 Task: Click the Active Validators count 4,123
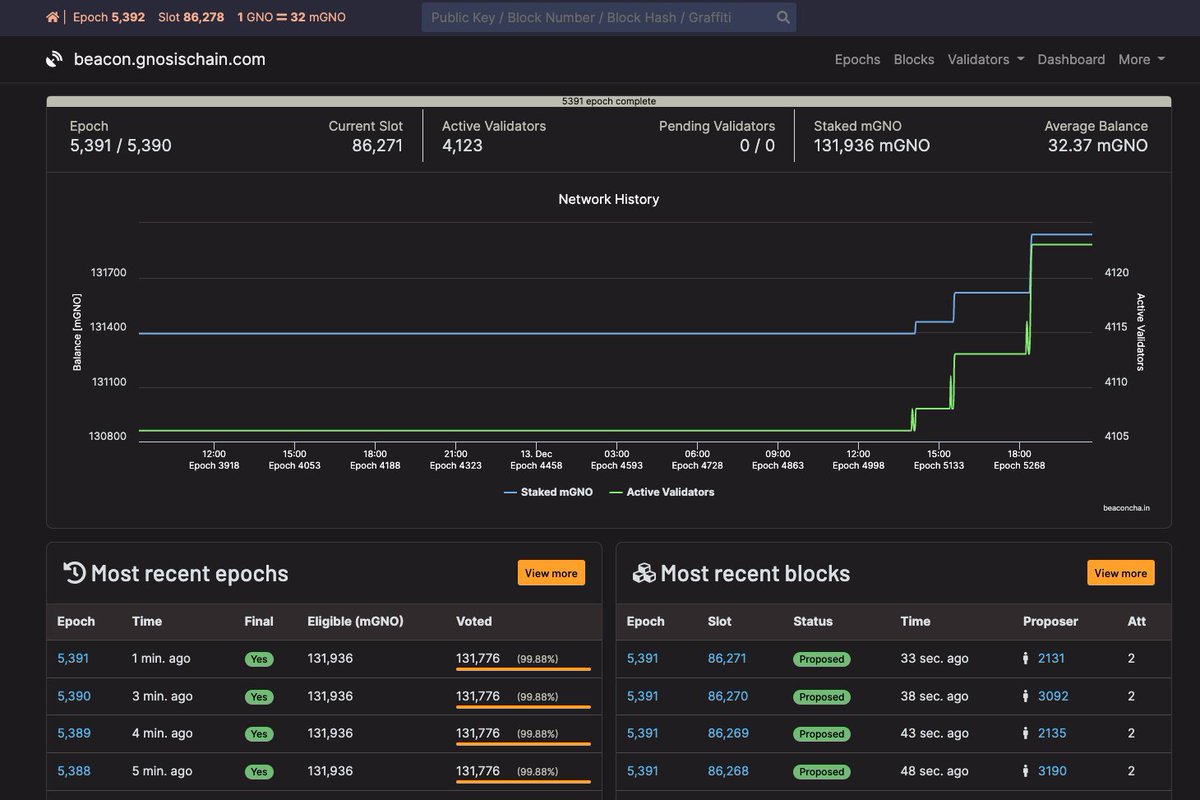pos(462,145)
